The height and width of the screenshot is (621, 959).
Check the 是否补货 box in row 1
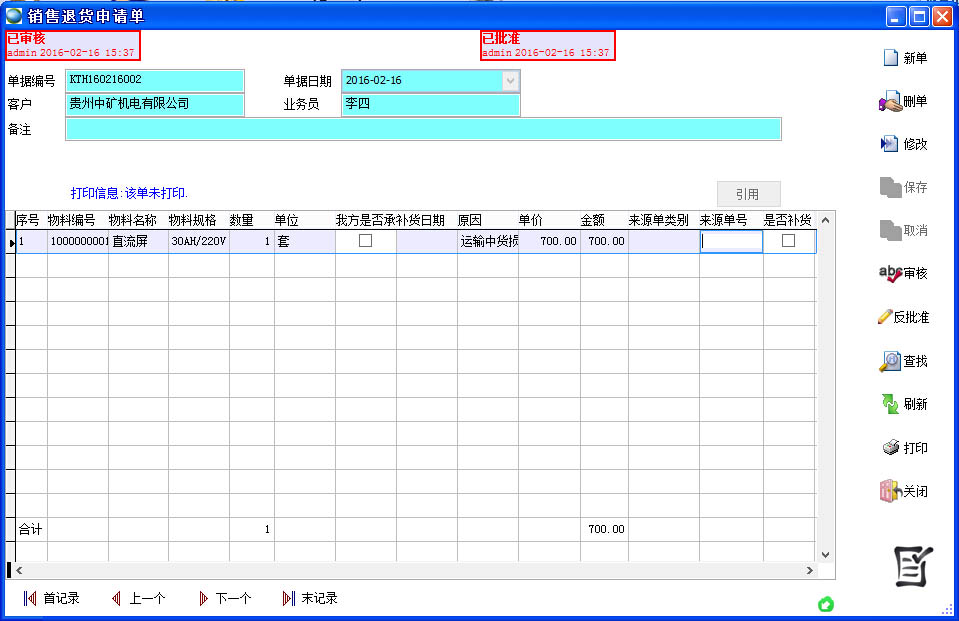788,241
